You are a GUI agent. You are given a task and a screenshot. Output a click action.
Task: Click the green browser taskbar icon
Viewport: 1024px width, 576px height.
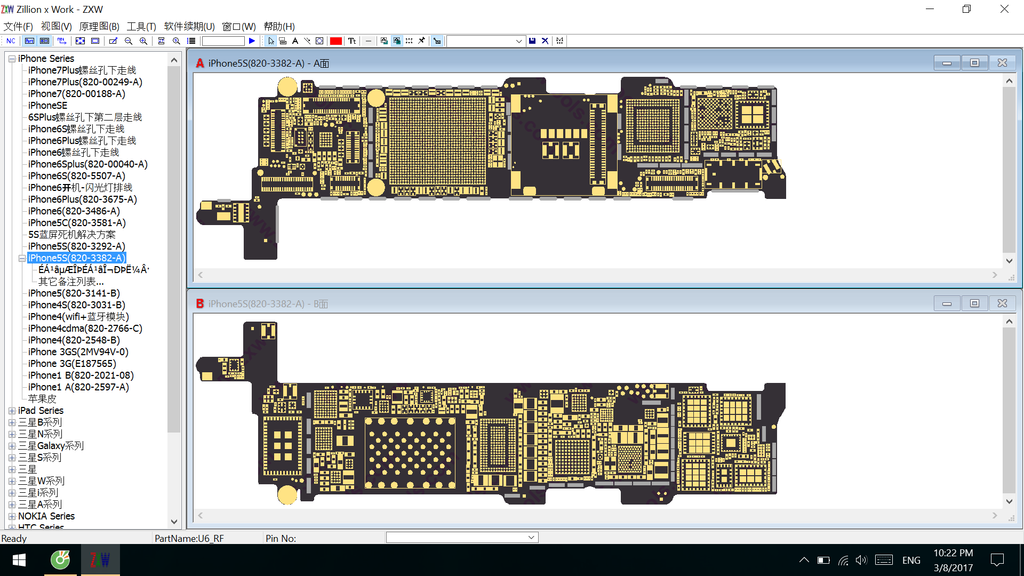click(60, 560)
